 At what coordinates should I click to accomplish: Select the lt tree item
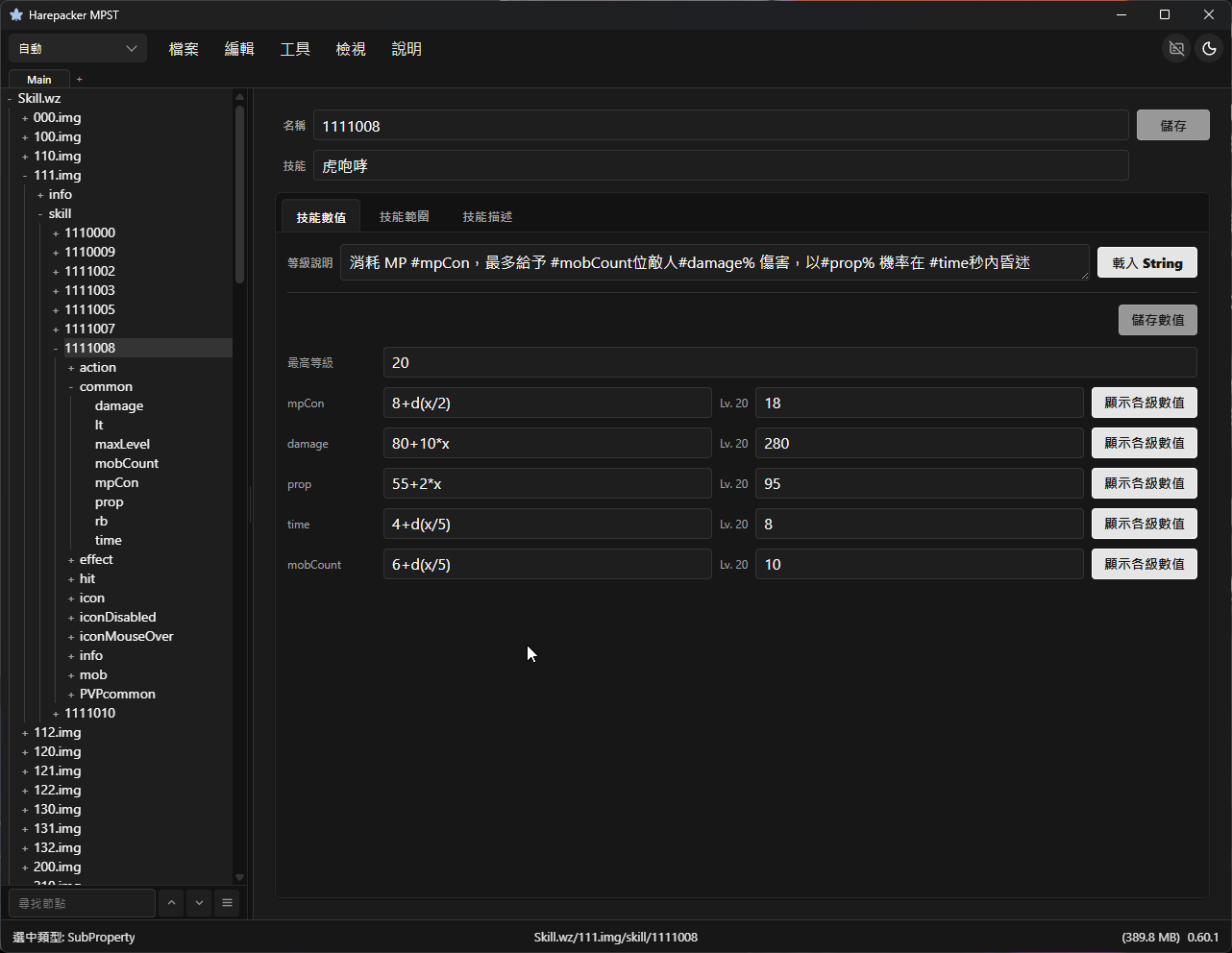(x=99, y=425)
